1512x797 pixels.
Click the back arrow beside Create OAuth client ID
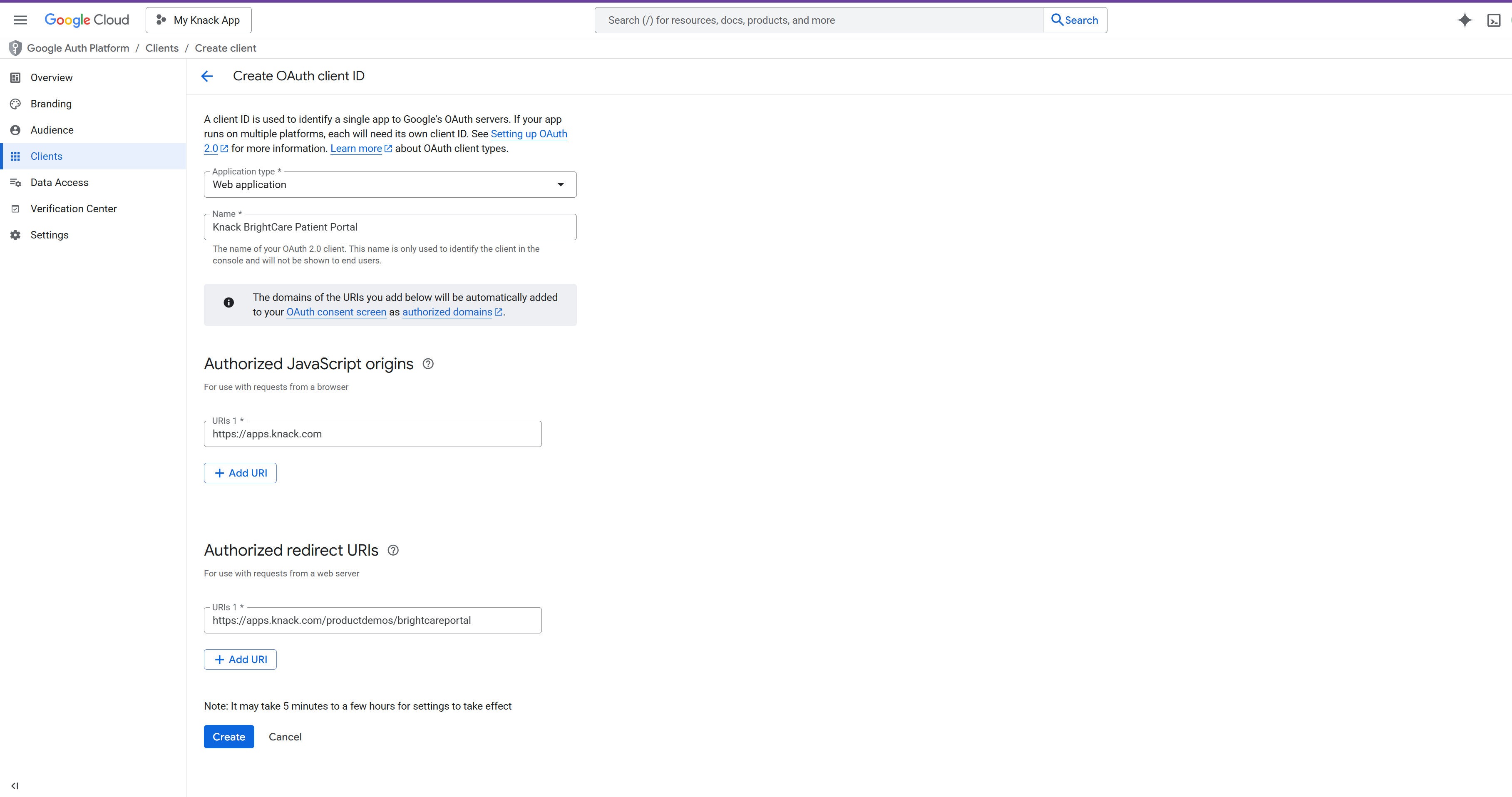(x=206, y=76)
